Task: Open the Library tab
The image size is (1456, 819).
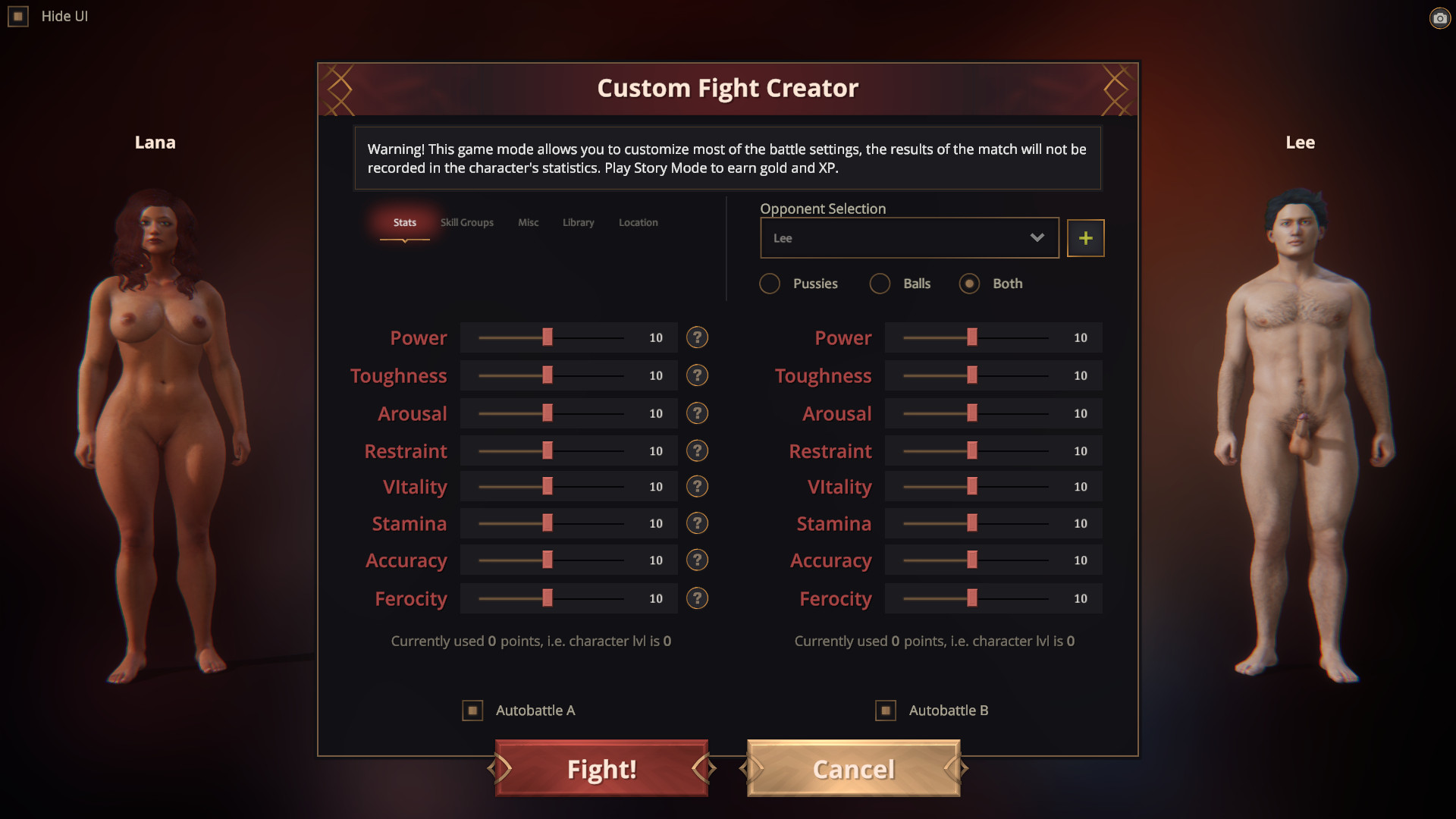Action: pos(579,222)
